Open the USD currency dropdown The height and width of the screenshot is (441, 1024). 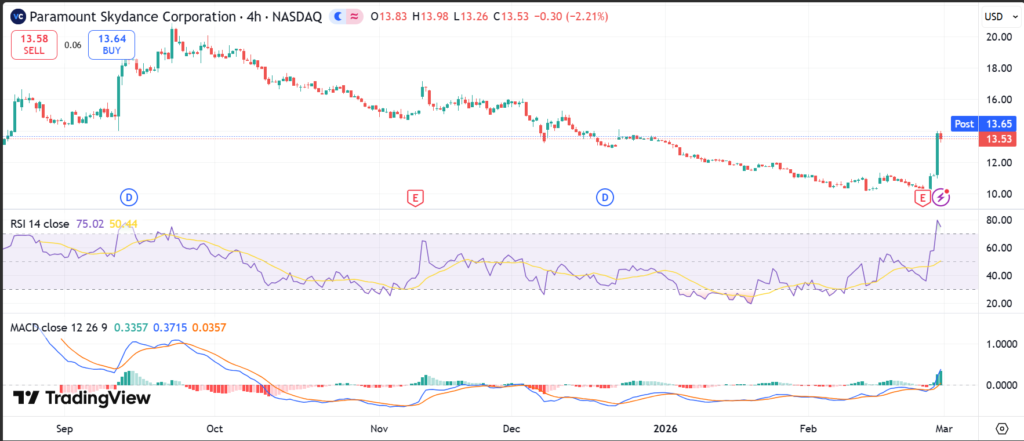tap(994, 17)
